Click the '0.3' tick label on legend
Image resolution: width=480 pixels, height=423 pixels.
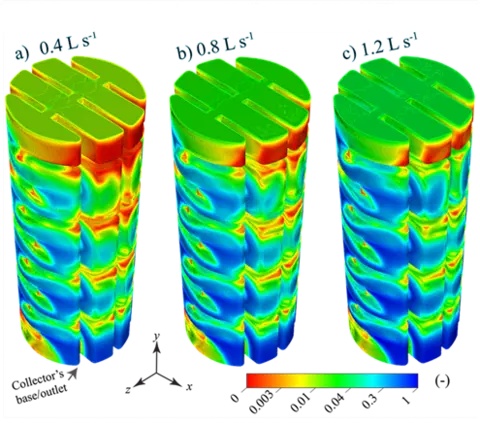(370, 399)
